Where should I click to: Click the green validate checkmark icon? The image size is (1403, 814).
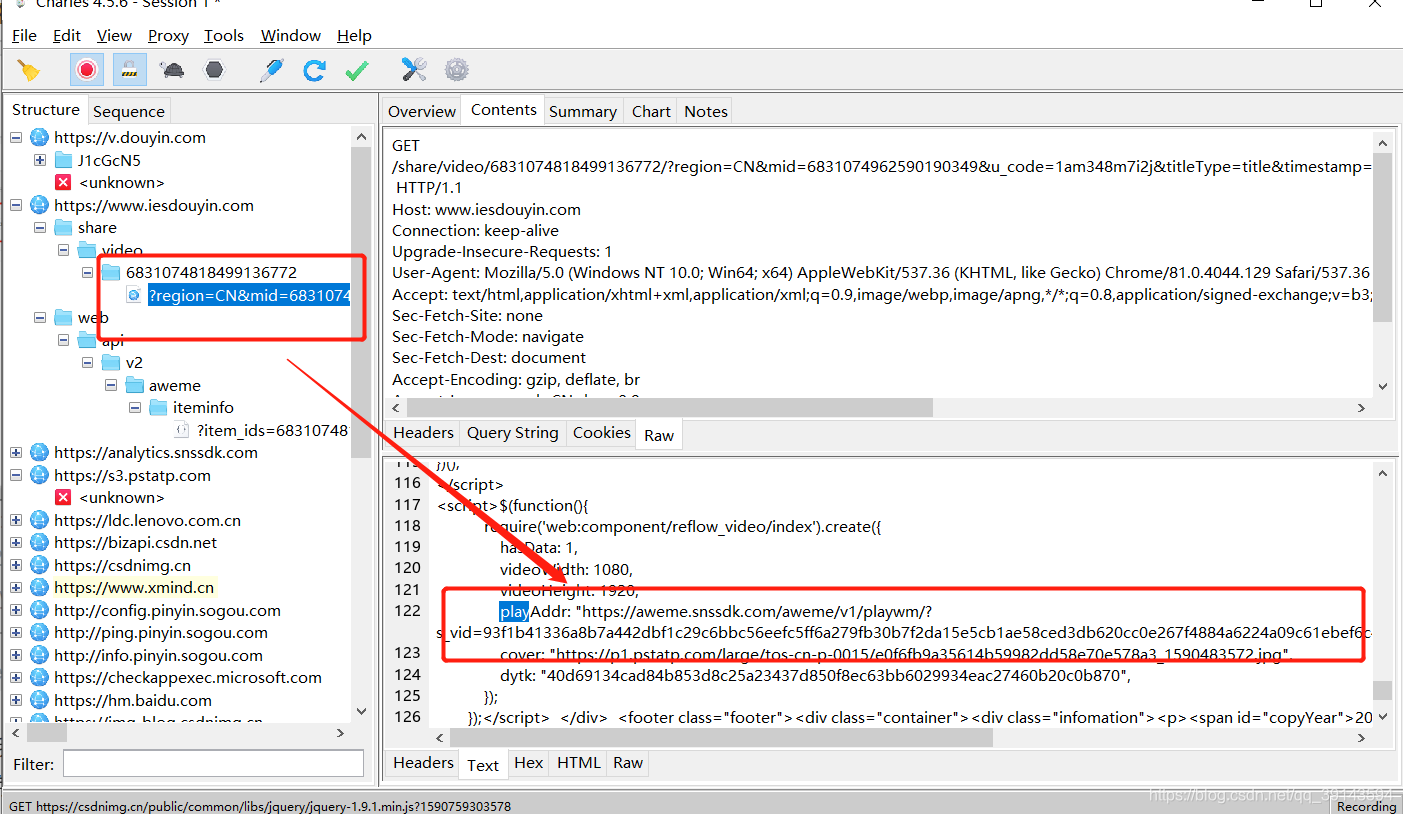(356, 70)
